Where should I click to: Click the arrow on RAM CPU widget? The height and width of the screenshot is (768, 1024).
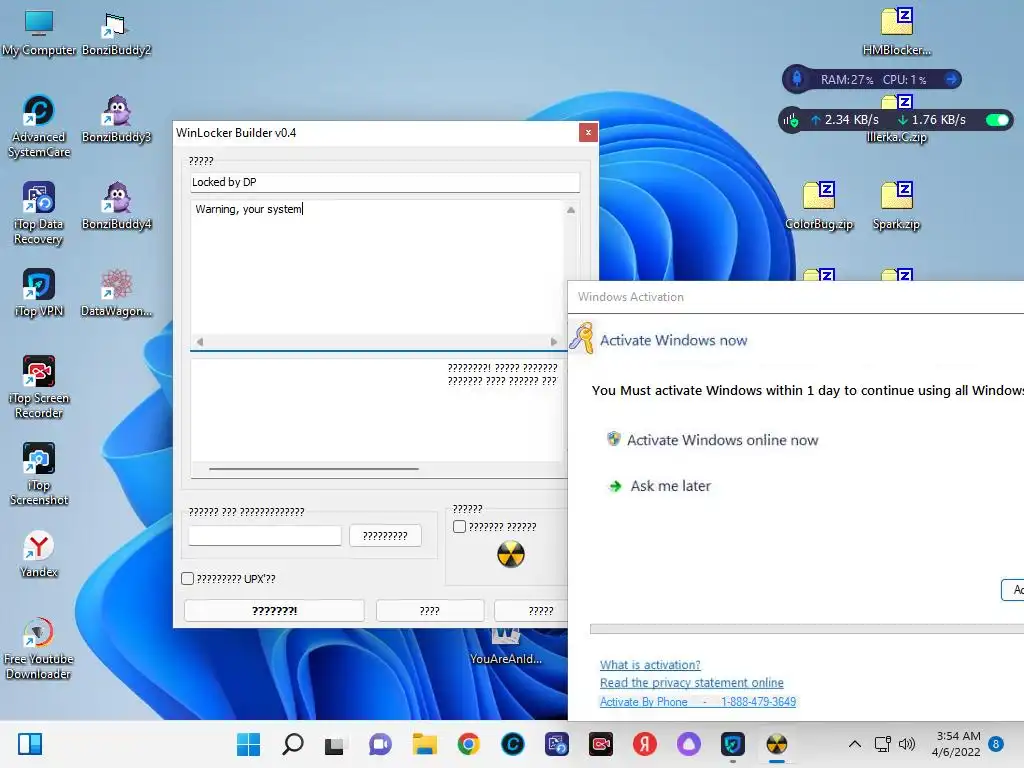tap(952, 79)
